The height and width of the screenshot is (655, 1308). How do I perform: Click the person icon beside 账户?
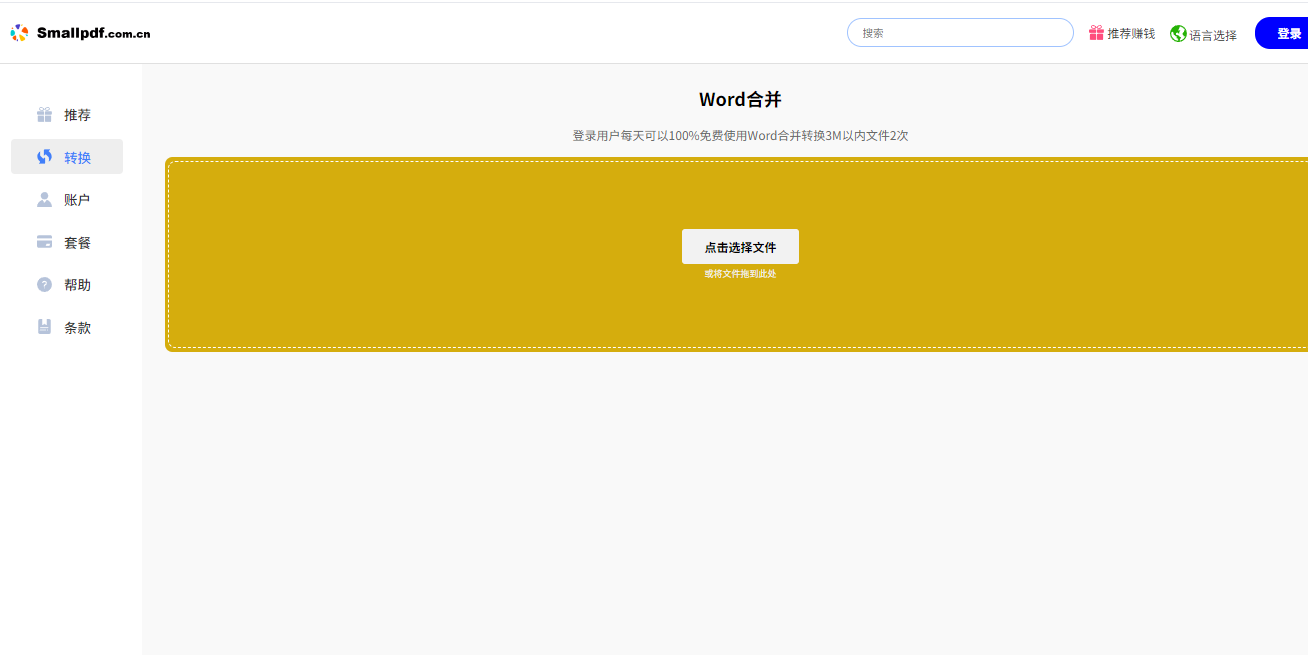[x=44, y=200]
